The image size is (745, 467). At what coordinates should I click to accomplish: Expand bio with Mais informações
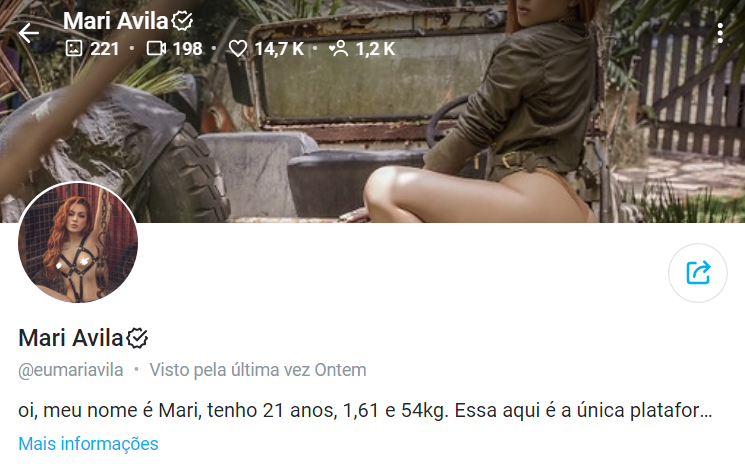pyautogui.click(x=88, y=444)
